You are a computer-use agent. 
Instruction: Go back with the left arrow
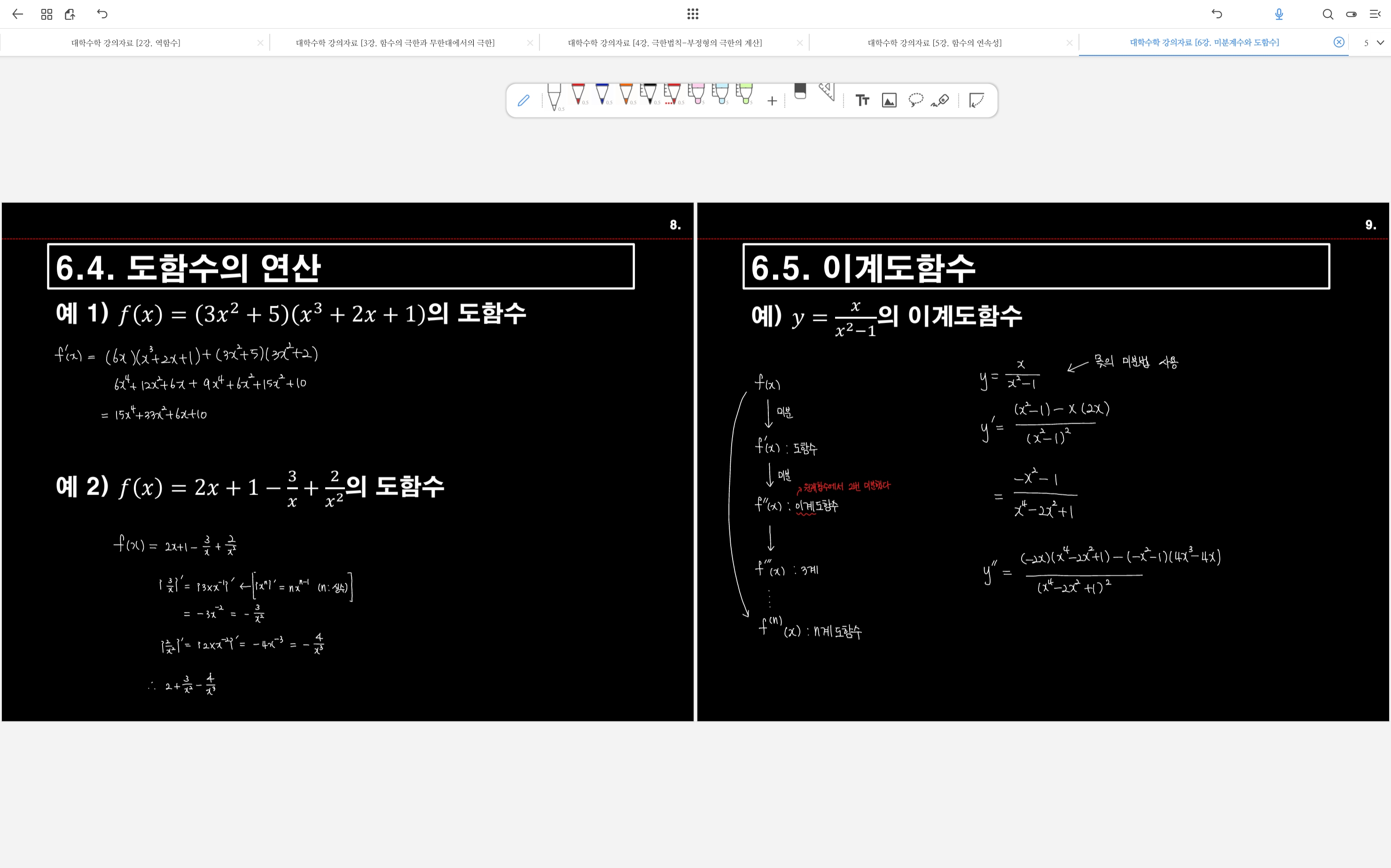pyautogui.click(x=18, y=15)
